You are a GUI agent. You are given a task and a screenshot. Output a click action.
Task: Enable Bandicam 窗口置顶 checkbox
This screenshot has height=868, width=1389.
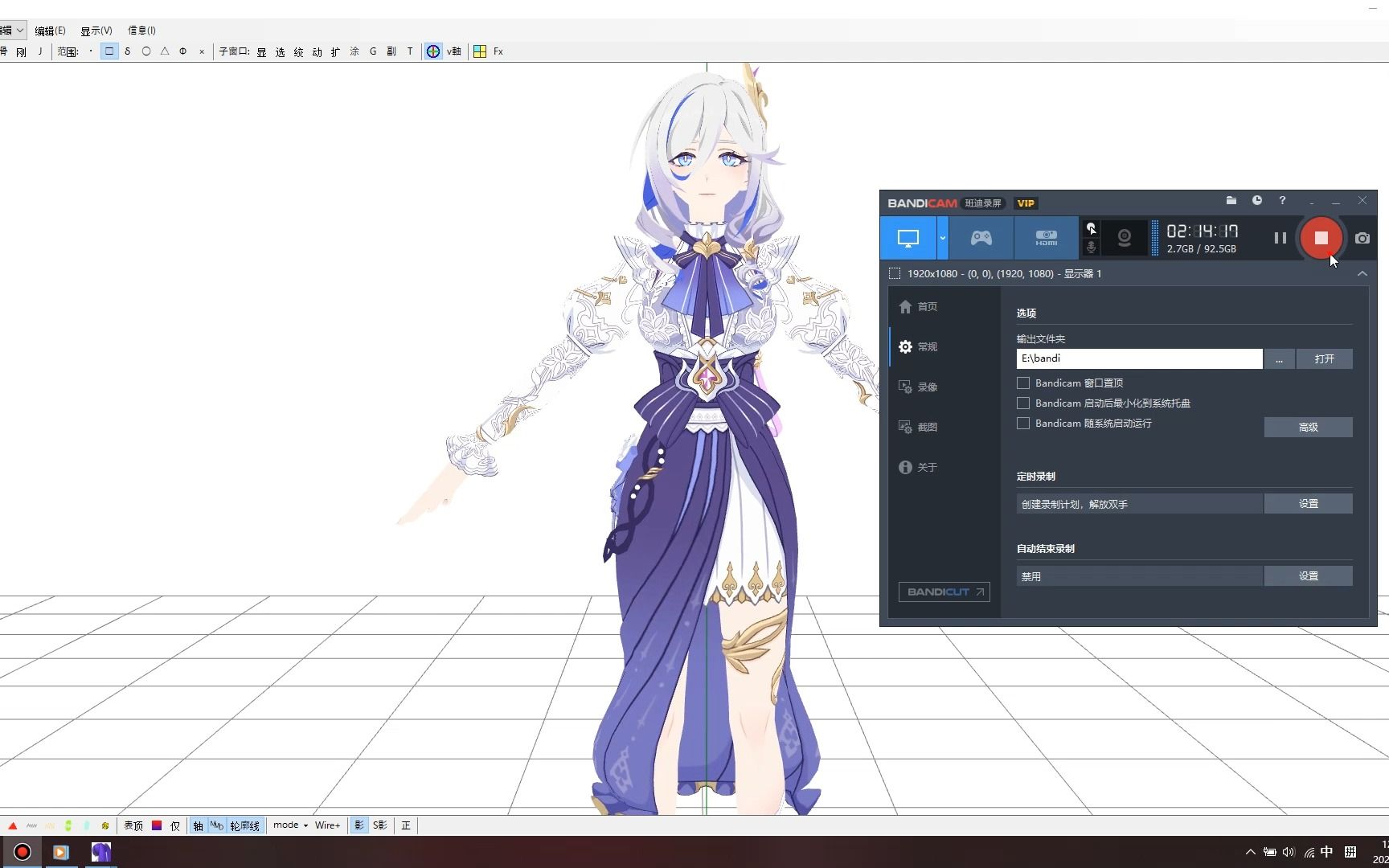tap(1022, 383)
